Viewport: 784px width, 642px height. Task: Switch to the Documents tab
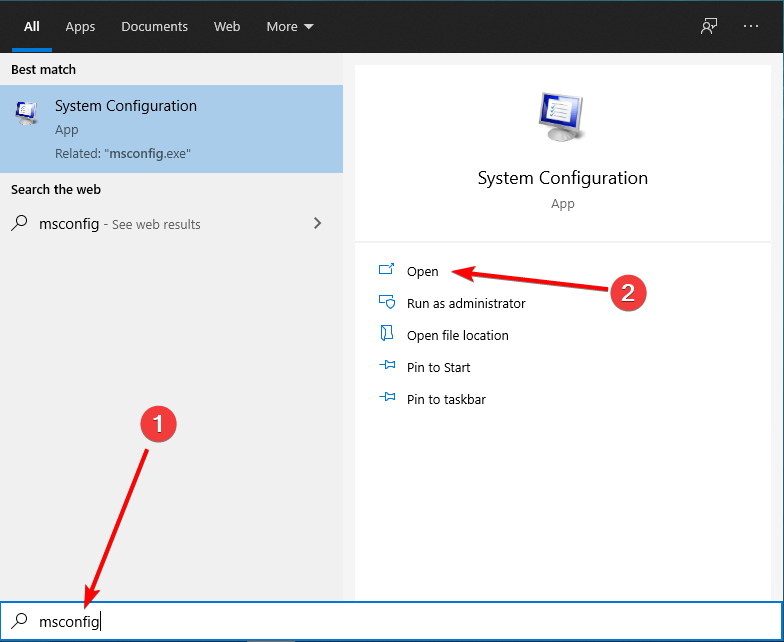(155, 27)
